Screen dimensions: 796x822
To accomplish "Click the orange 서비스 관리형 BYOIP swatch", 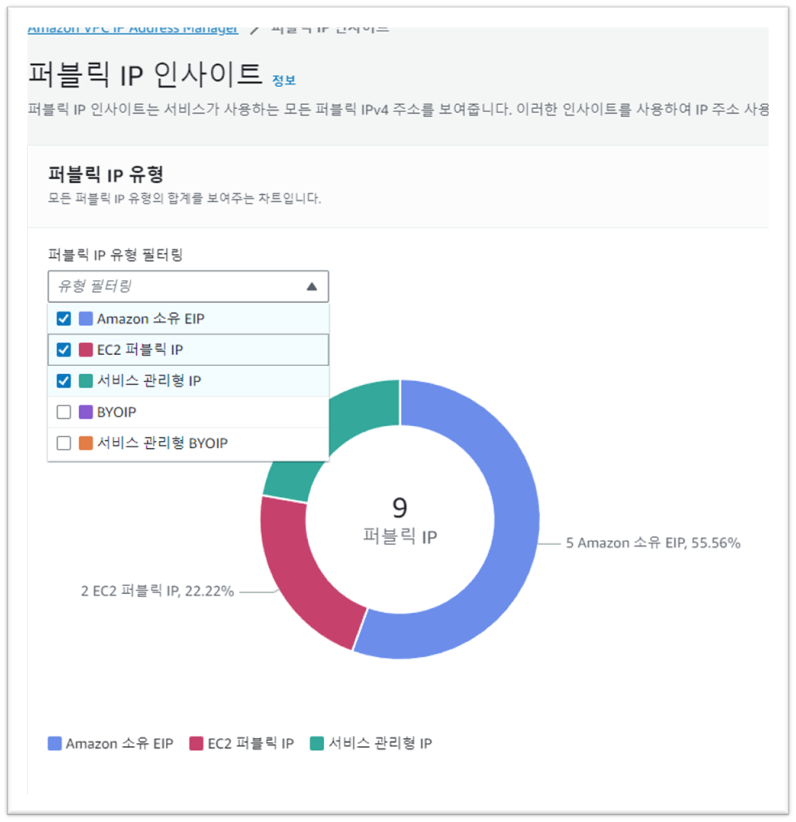I will pyautogui.click(x=85, y=443).
